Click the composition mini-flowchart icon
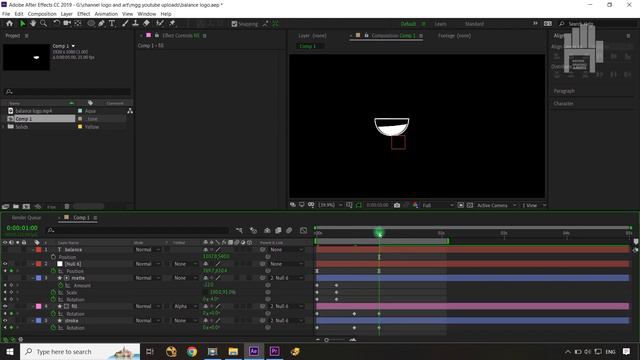This screenshot has height=360, width=640. (x=239, y=231)
